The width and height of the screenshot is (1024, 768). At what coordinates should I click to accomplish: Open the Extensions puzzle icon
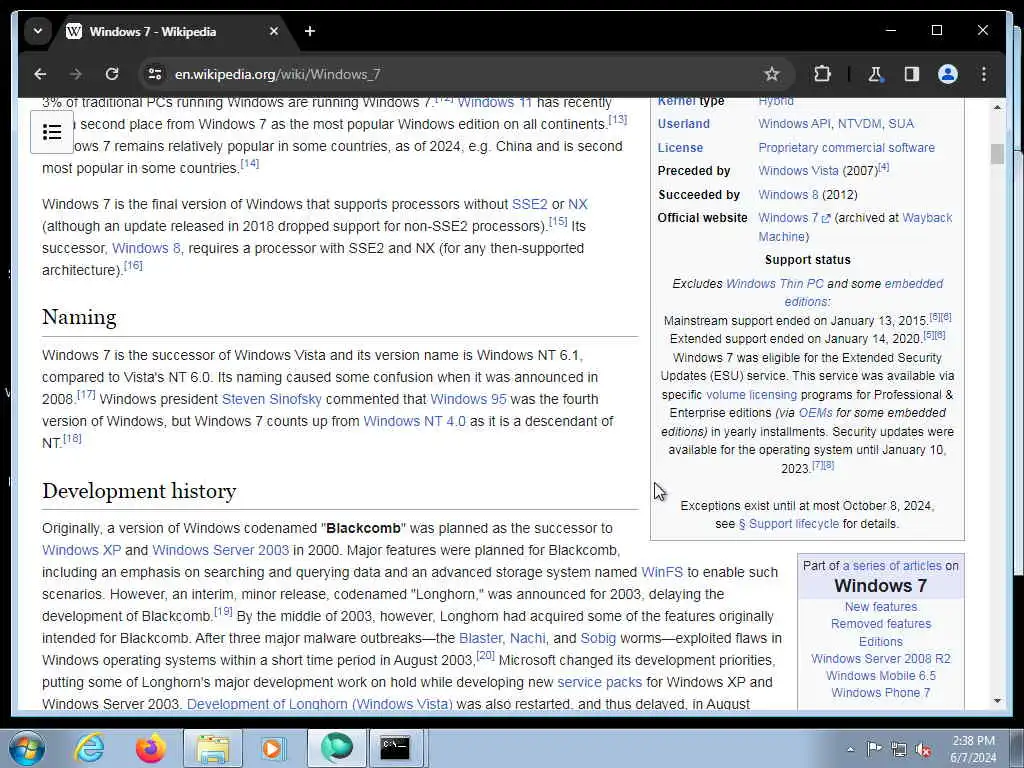[x=822, y=74]
